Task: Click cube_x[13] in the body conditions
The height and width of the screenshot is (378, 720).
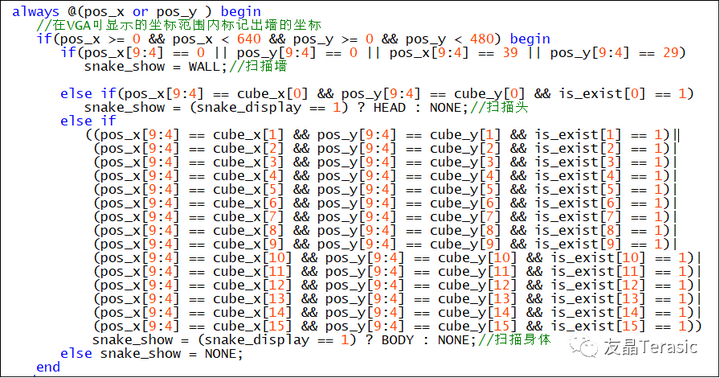Action: coord(253,299)
